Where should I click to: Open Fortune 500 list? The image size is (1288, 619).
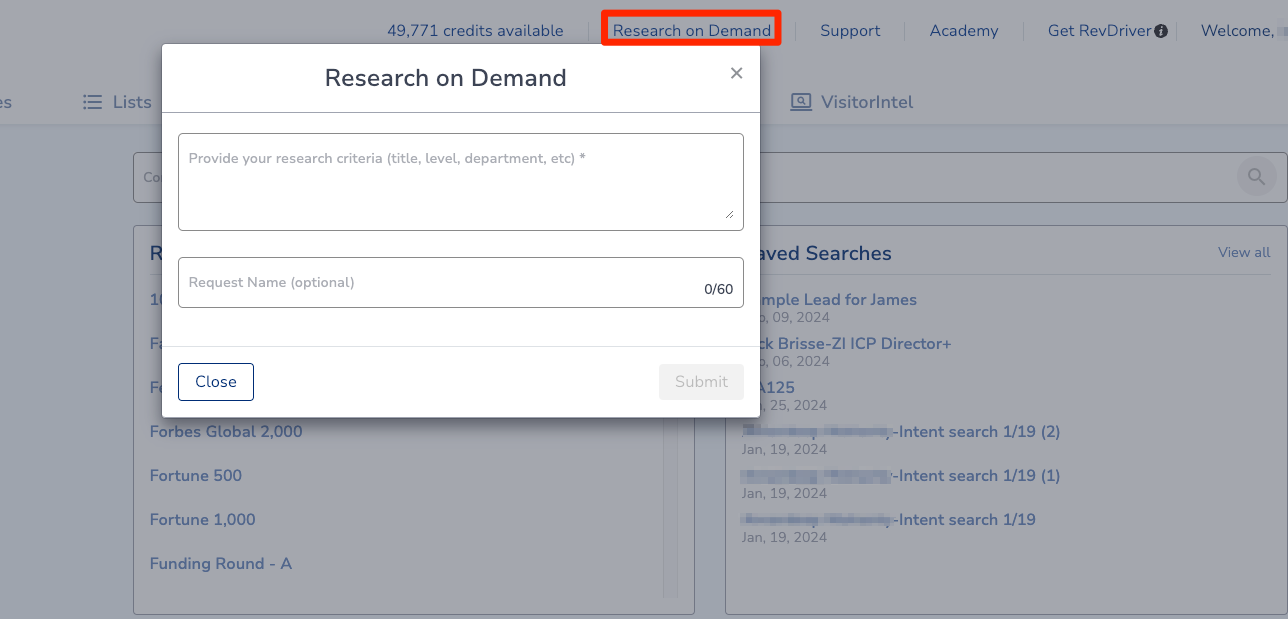pyautogui.click(x=196, y=476)
